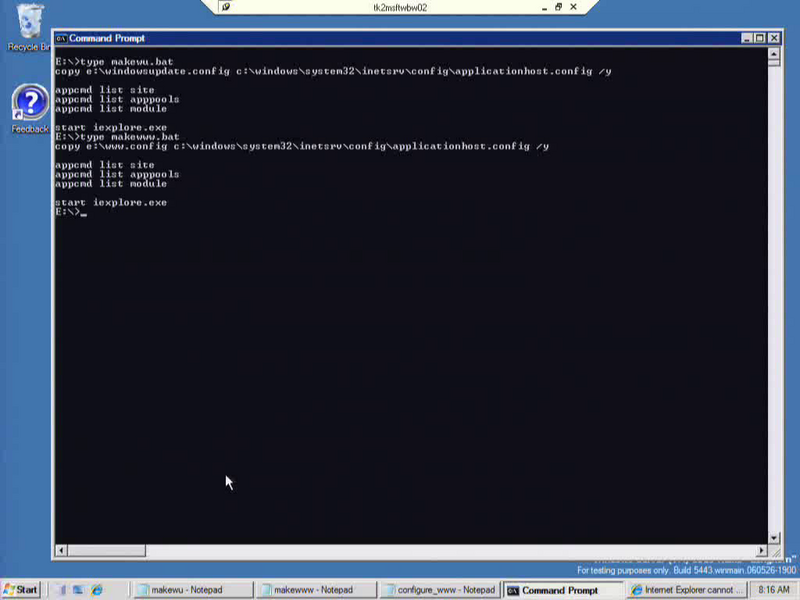Switch to makewu - Notepad taskbar button

(x=193, y=590)
